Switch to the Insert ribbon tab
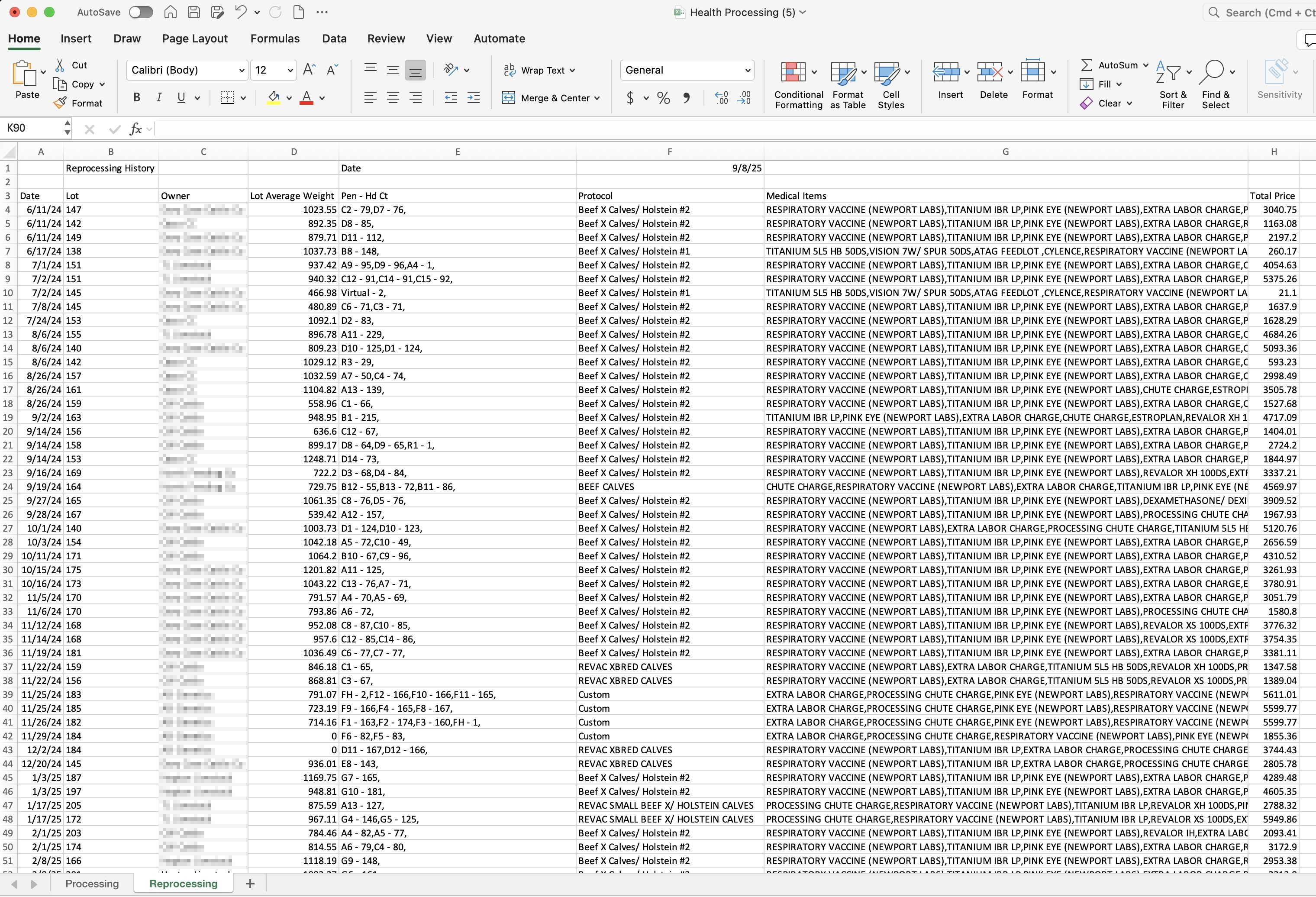The width and height of the screenshot is (1316, 897). tap(76, 39)
